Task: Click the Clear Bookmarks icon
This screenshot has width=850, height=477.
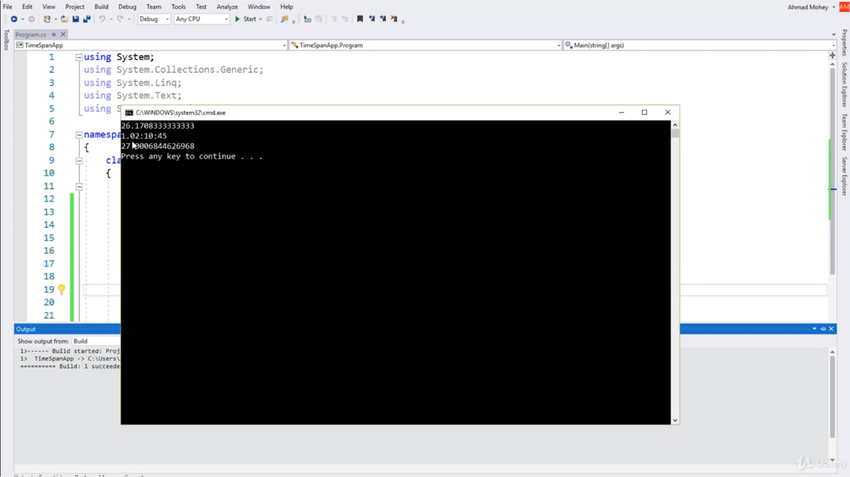Action: click(x=394, y=19)
